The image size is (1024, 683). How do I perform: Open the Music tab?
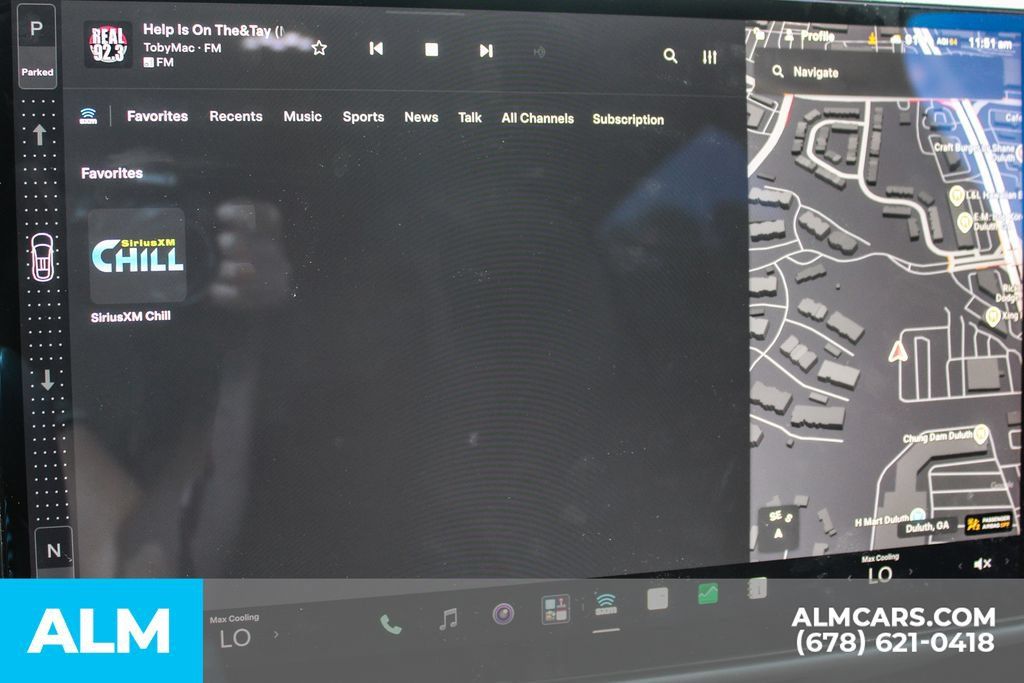[x=302, y=116]
